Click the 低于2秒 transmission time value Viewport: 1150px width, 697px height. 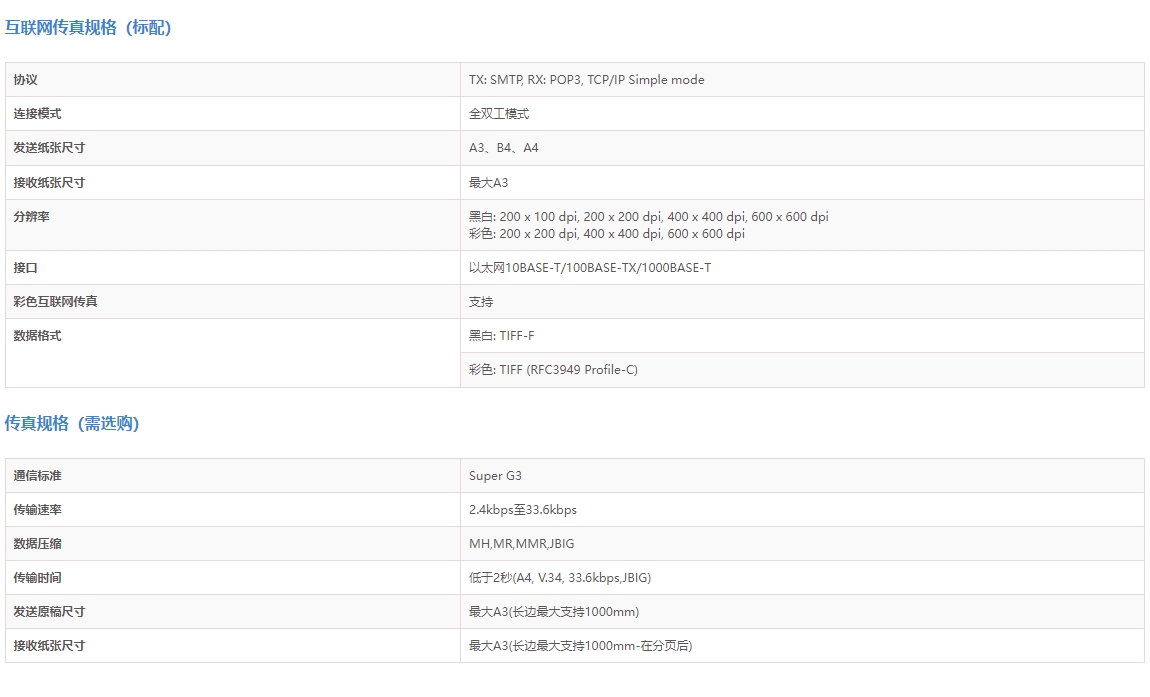click(560, 578)
